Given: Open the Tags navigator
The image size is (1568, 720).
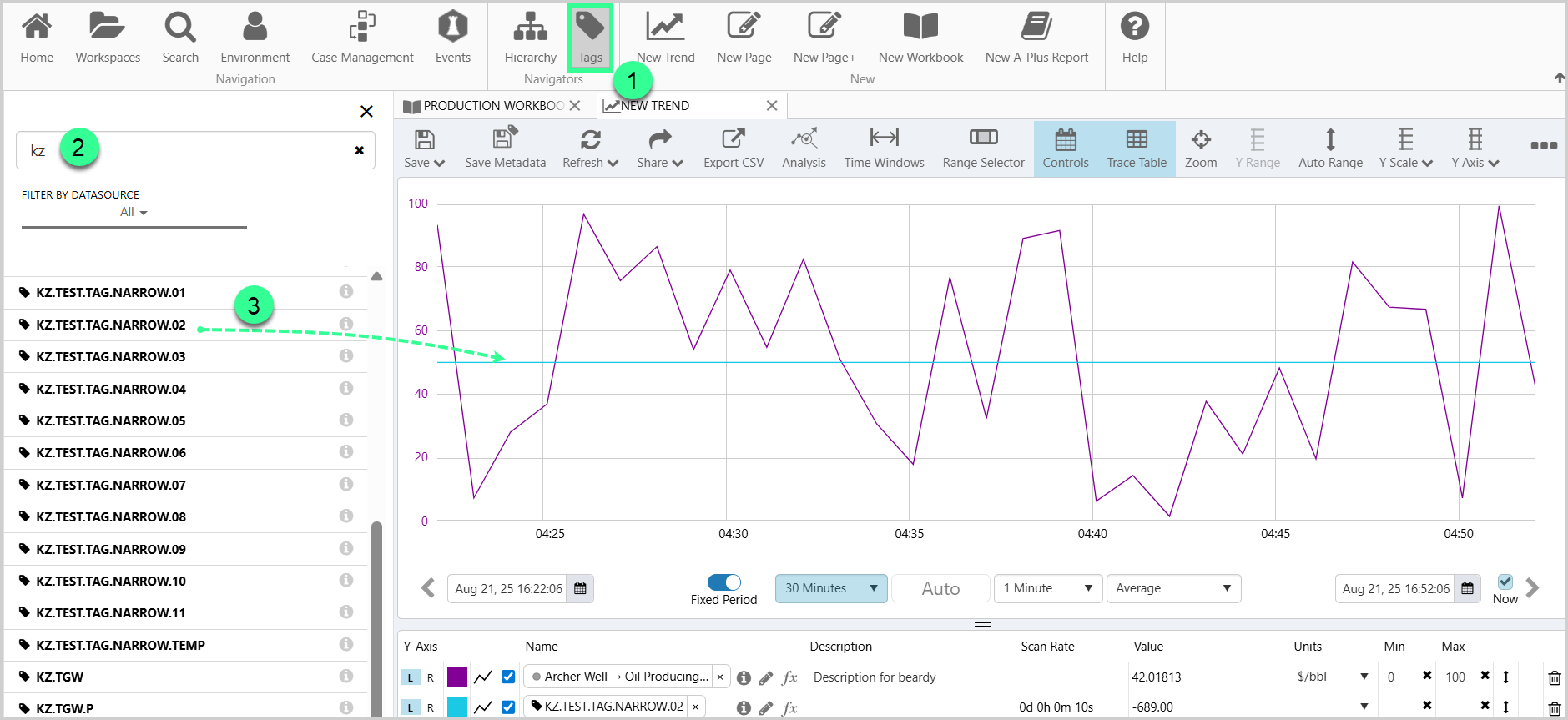Looking at the screenshot, I should tap(590, 38).
